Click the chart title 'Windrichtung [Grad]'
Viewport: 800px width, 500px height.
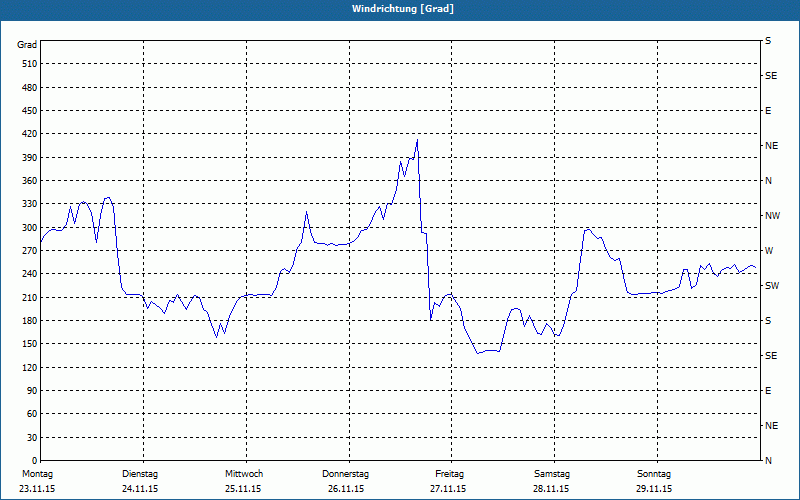pos(403,9)
